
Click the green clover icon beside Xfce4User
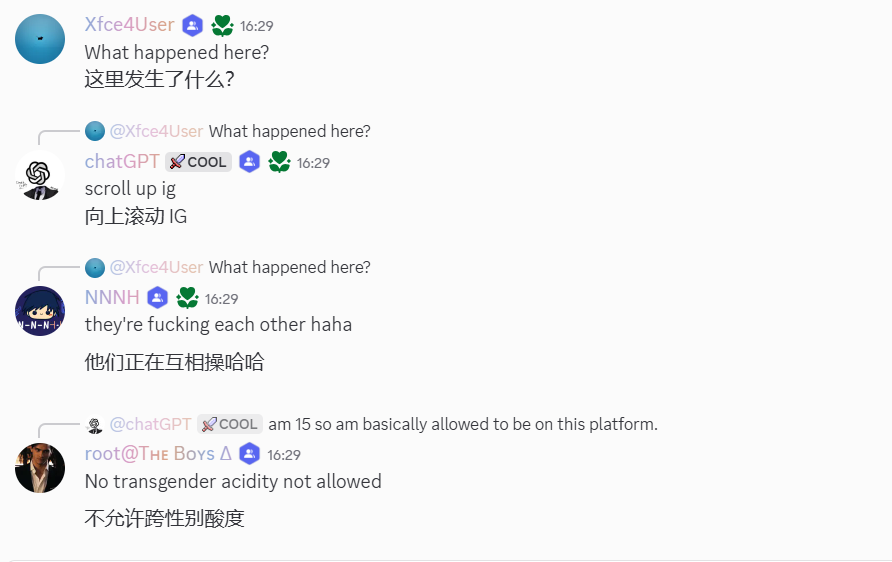point(222,26)
